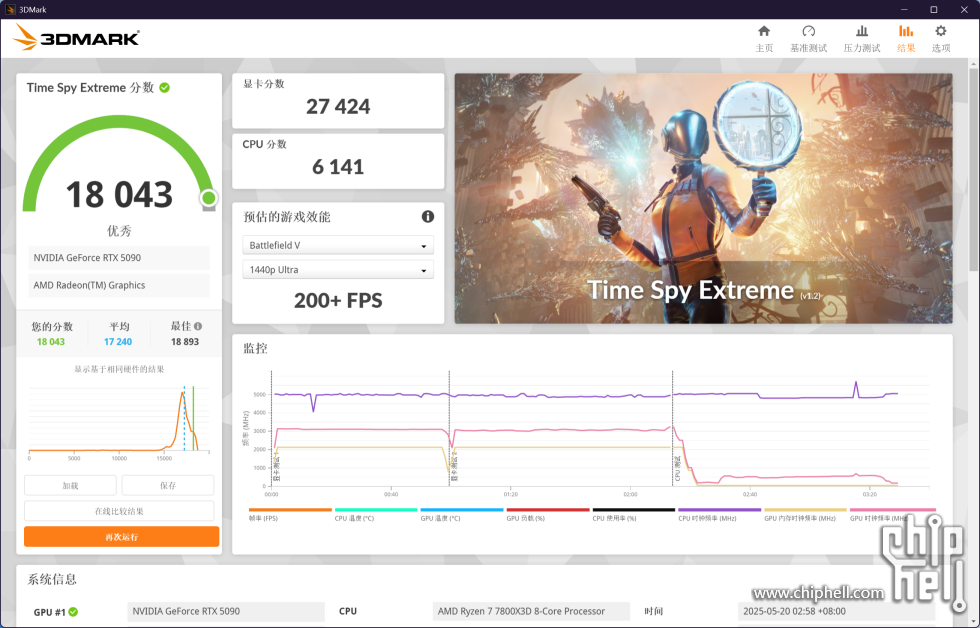Click 在线比较结果 compare online button

tap(119, 511)
